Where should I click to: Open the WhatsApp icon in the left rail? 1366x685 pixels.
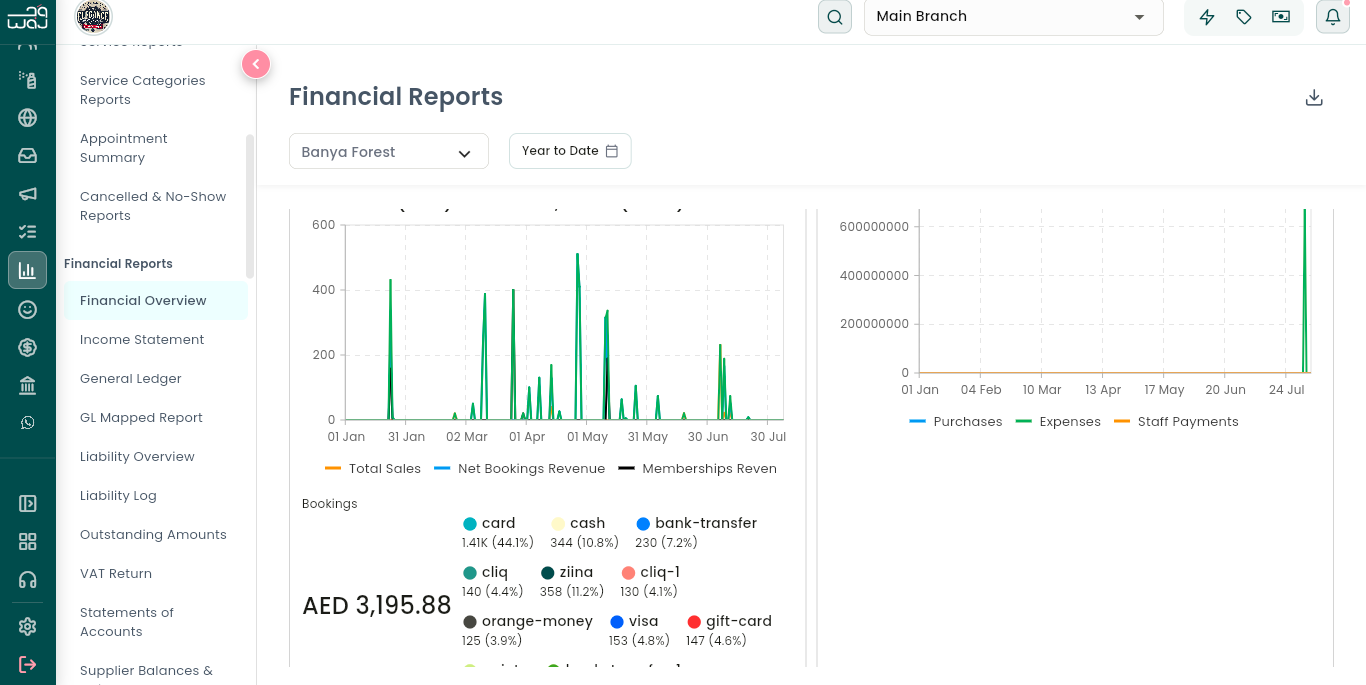tap(28, 423)
